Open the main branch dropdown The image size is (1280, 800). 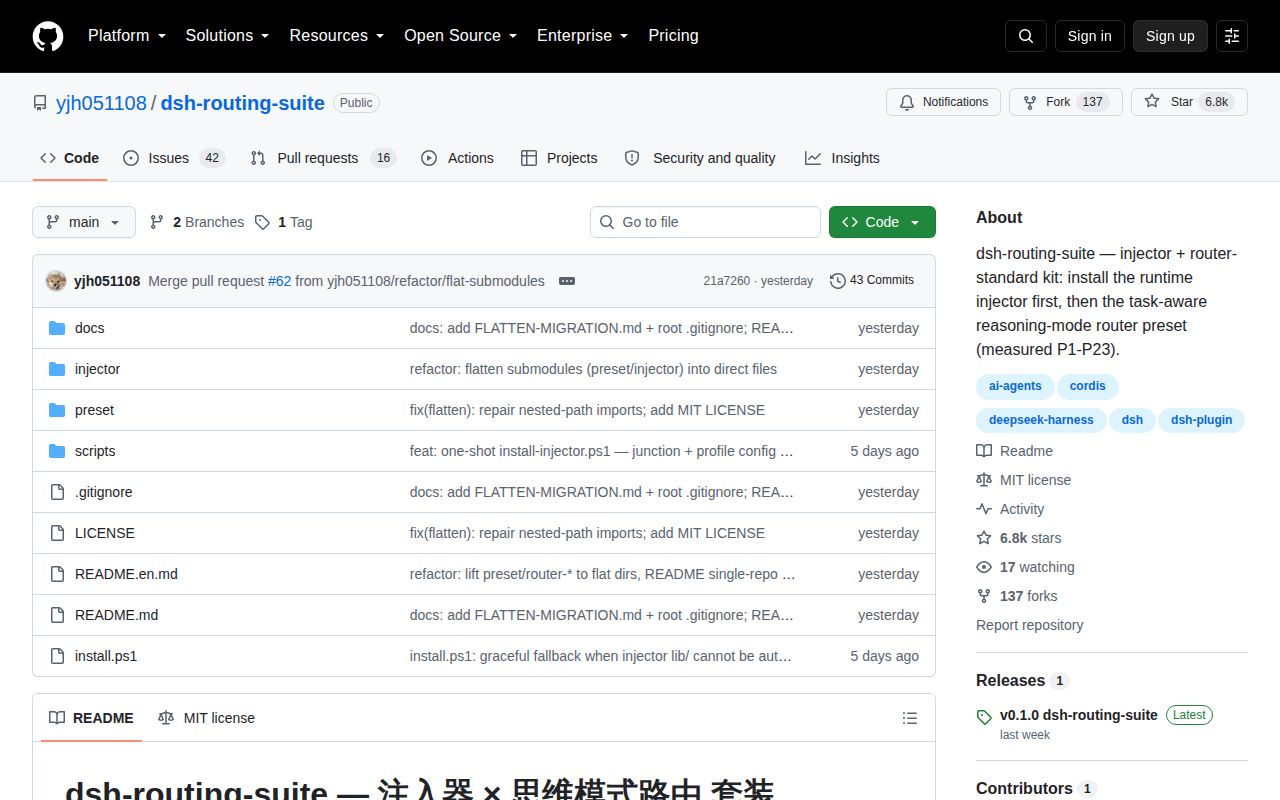[x=84, y=222]
